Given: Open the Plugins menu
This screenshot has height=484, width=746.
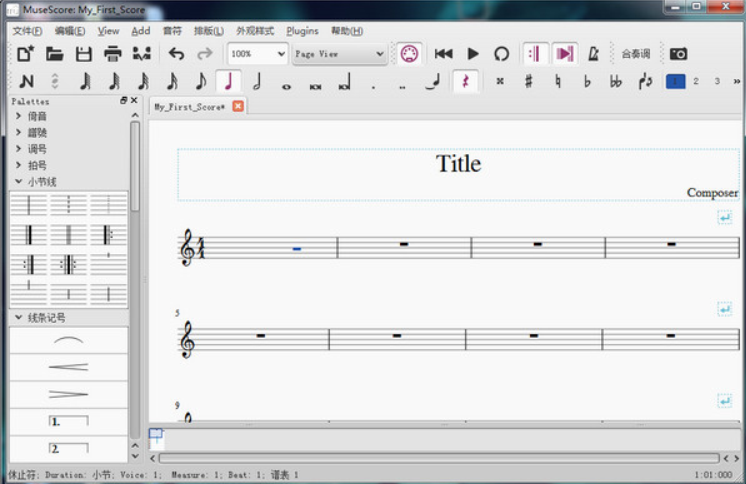Looking at the screenshot, I should pos(302,31).
